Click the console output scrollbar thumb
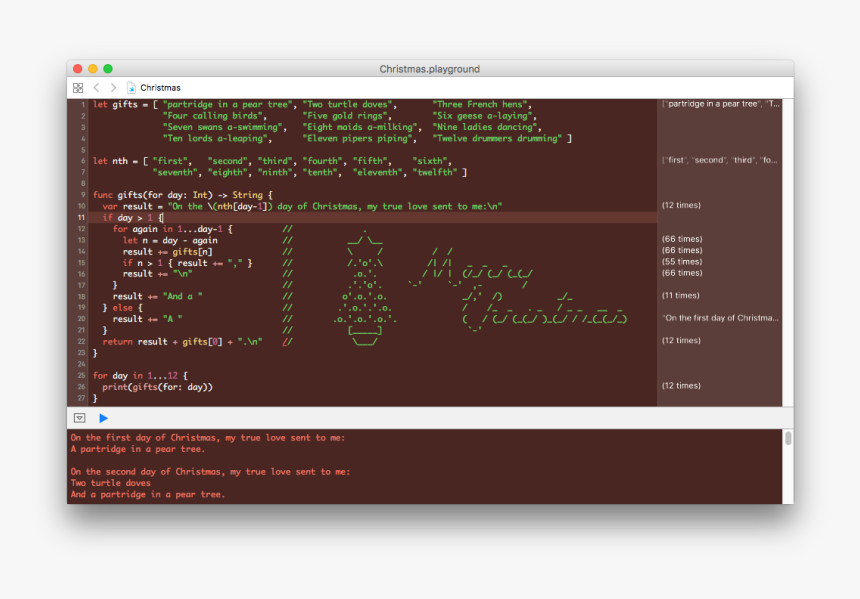Viewport: 860px width, 599px height. pos(788,438)
